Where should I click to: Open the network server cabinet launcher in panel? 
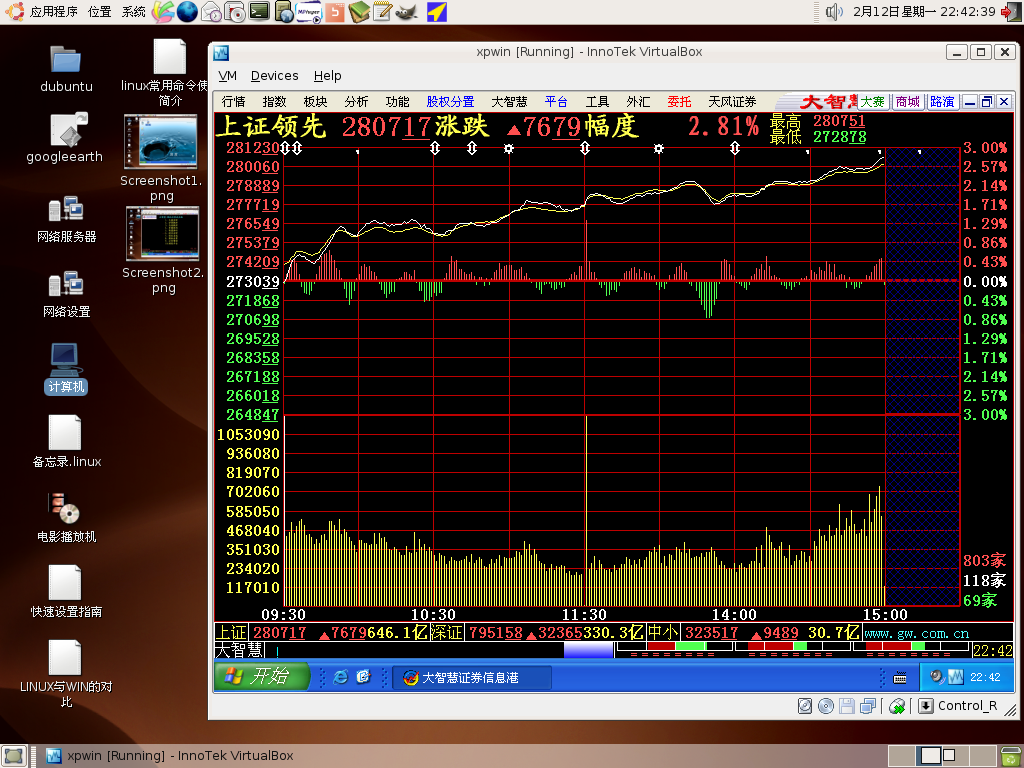pyautogui.click(x=284, y=11)
